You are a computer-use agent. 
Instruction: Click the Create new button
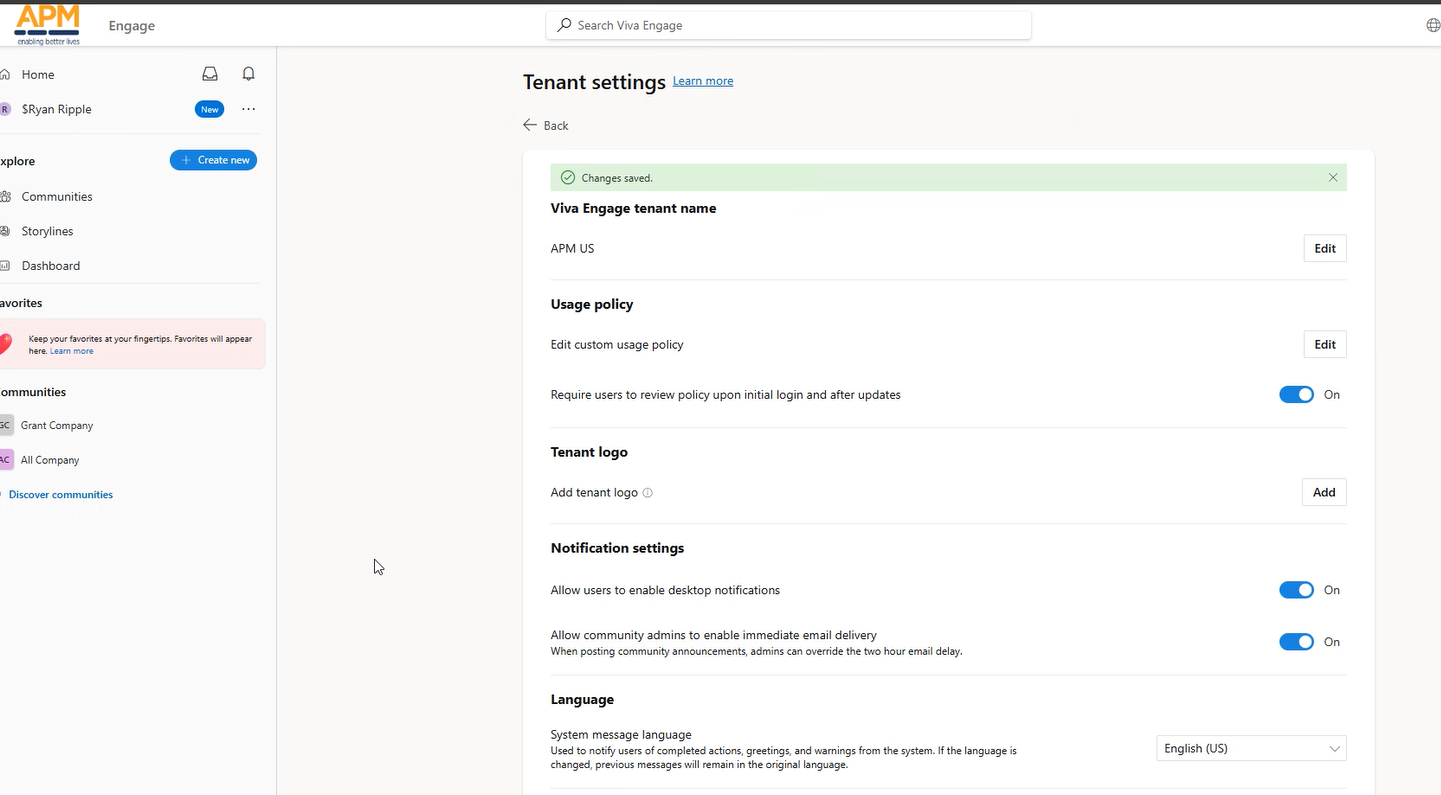click(x=213, y=160)
